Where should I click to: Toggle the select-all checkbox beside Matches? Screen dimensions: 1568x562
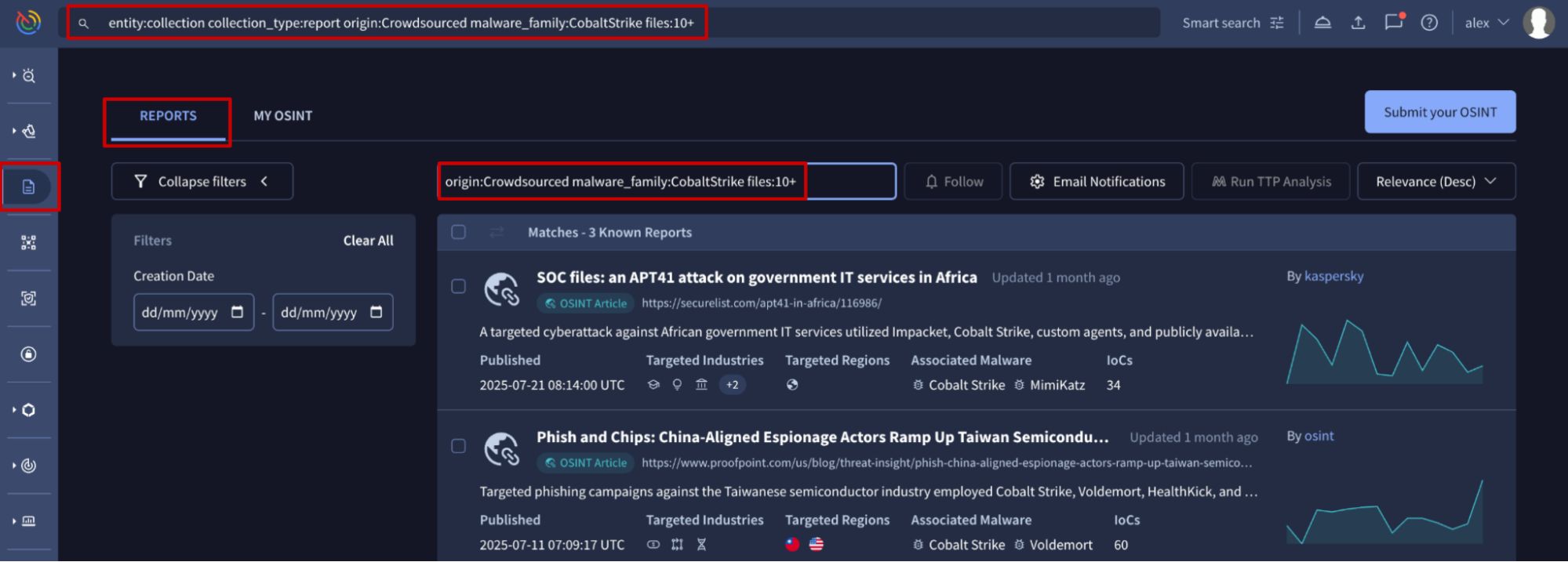[459, 232]
